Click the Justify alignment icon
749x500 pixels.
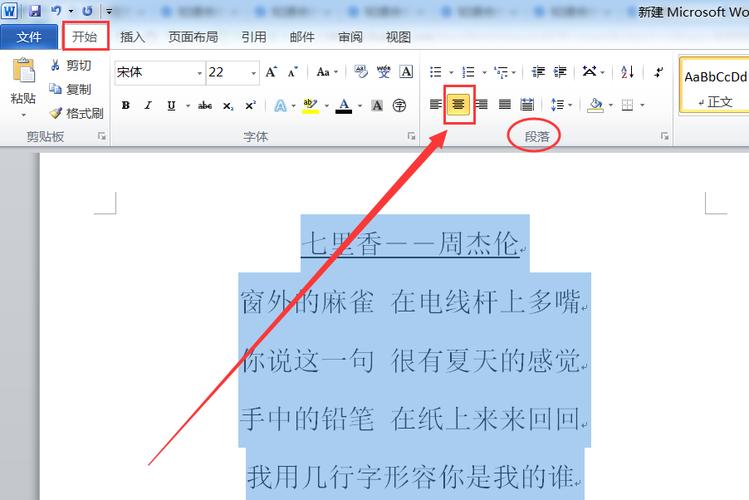click(x=505, y=104)
